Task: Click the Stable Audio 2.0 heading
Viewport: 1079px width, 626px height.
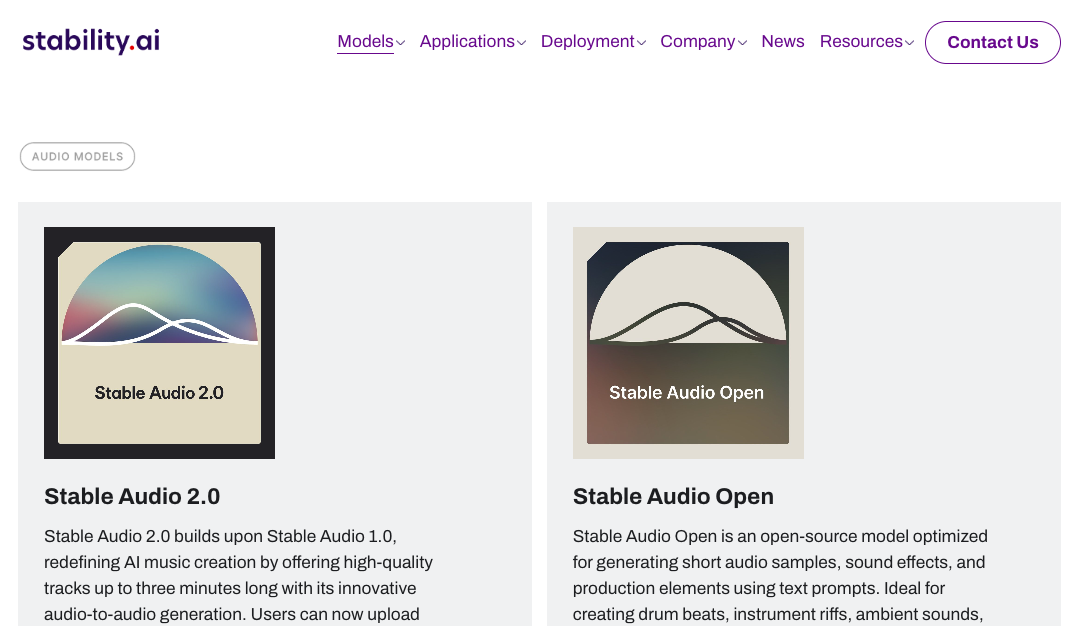Action: coord(132,496)
